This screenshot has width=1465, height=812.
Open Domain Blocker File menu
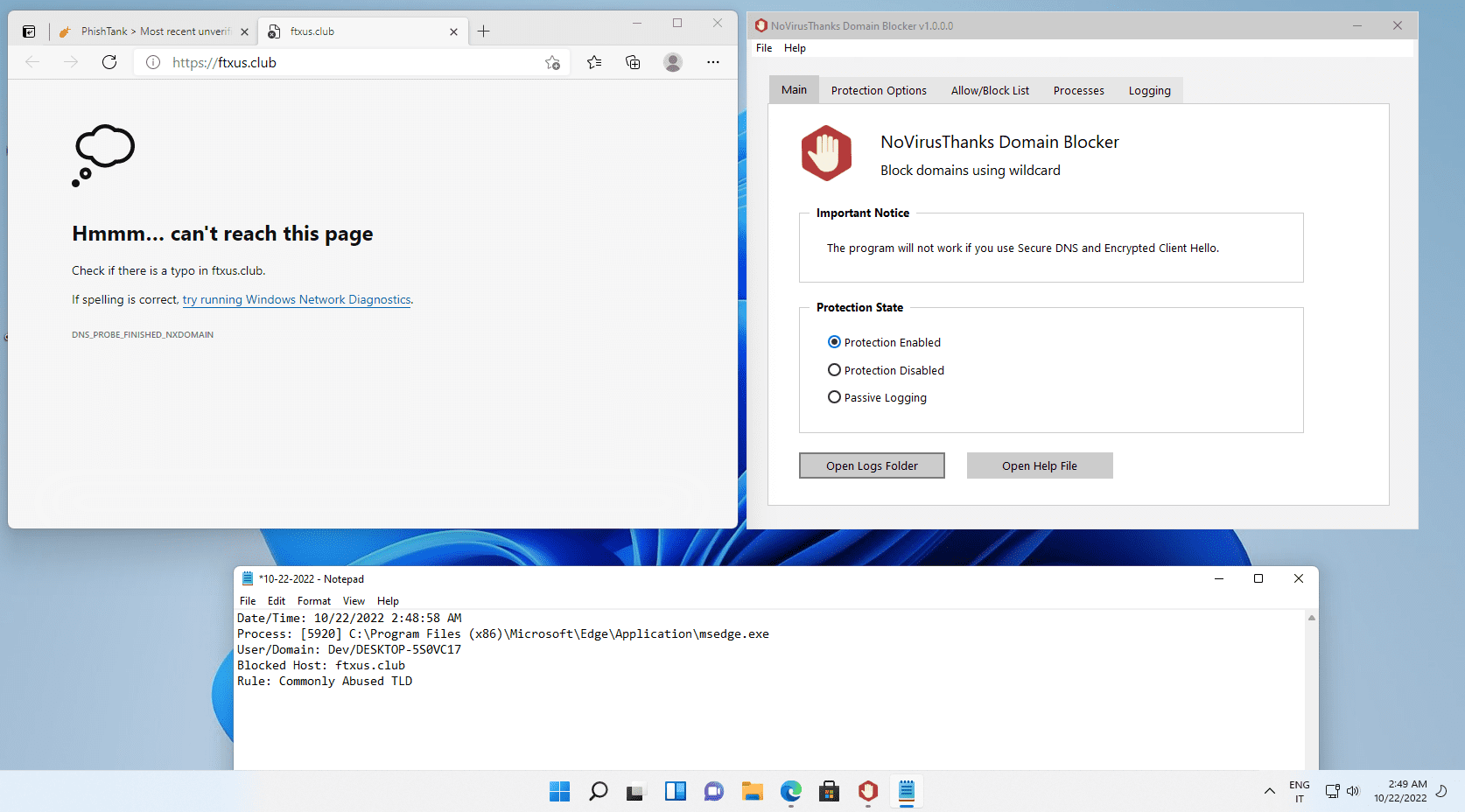pyautogui.click(x=764, y=48)
